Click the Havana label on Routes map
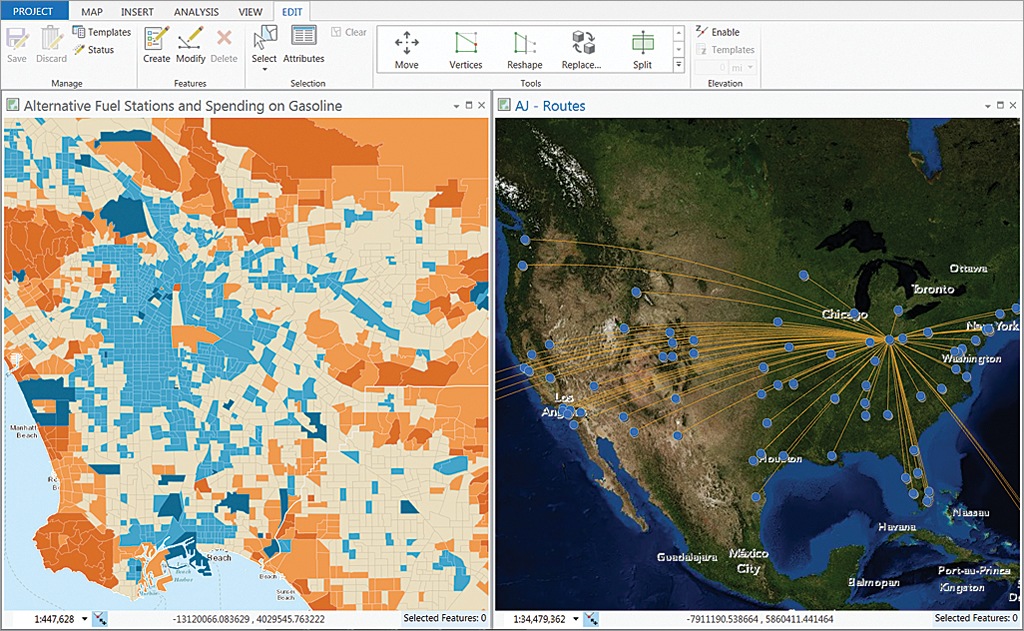 click(897, 526)
